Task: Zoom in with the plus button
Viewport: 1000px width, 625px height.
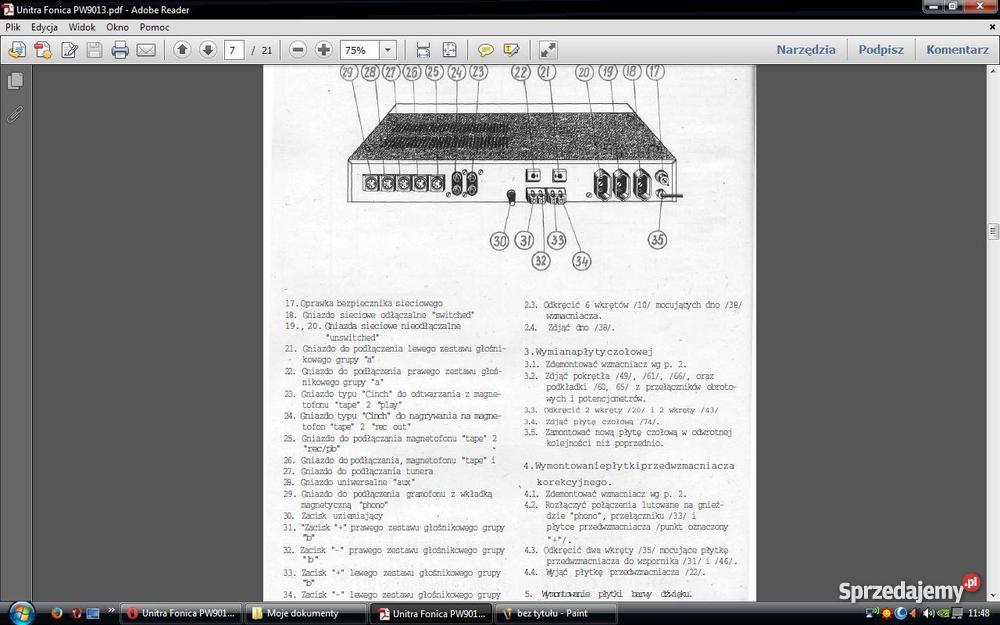Action: (x=324, y=50)
